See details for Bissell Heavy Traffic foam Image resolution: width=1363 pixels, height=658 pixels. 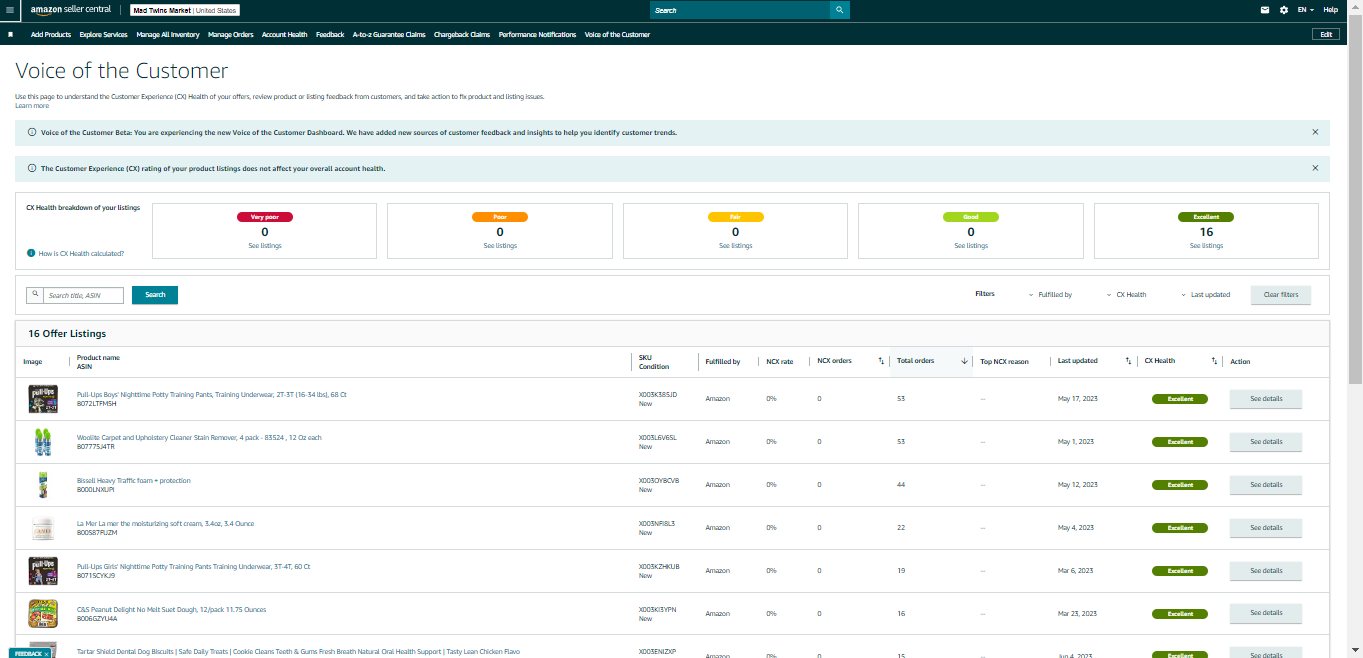pos(1266,484)
